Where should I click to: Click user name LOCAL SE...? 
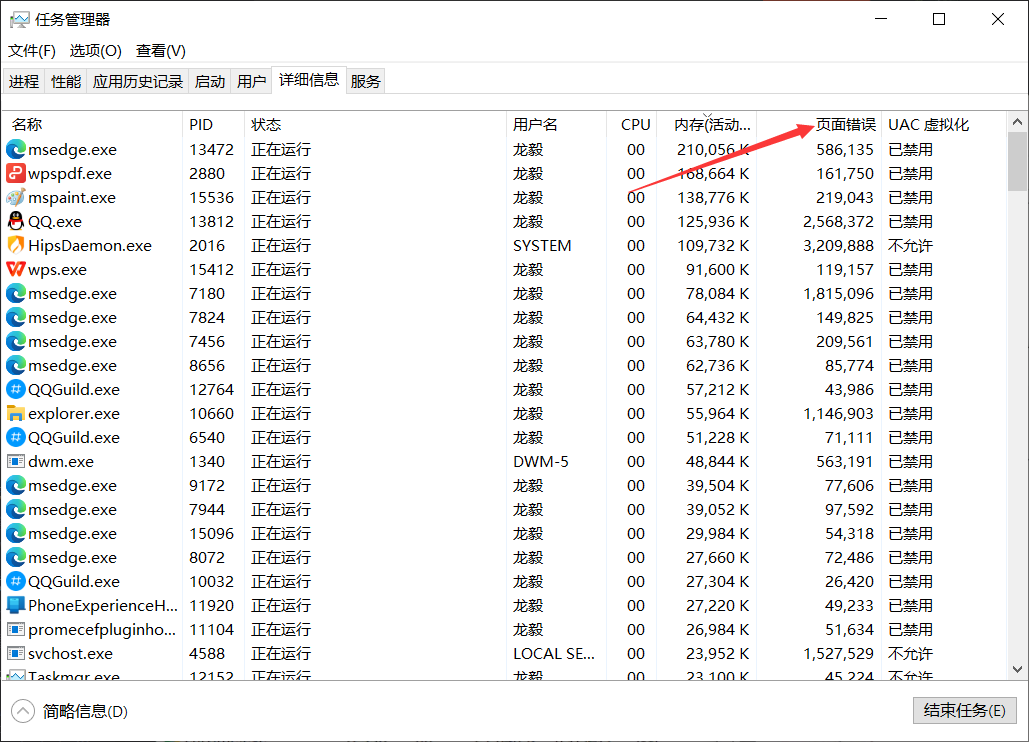point(554,653)
